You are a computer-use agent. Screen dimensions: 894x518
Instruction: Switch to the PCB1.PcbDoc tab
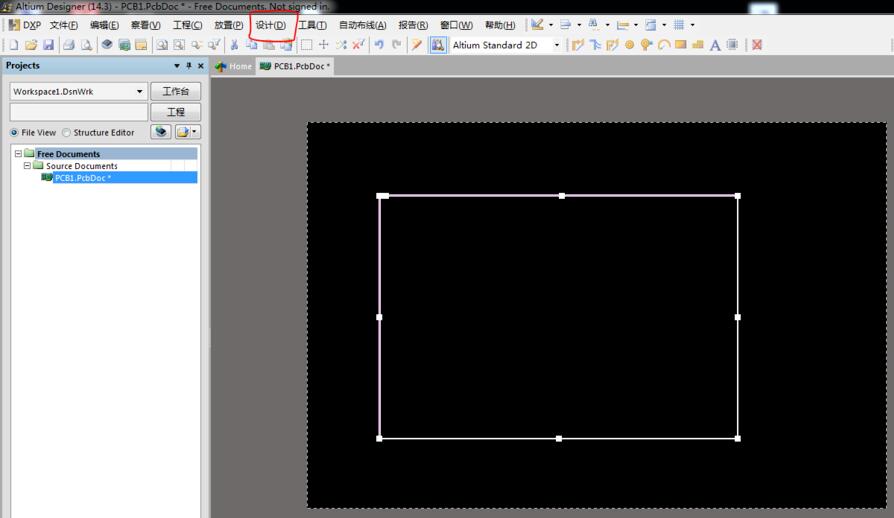(295, 66)
